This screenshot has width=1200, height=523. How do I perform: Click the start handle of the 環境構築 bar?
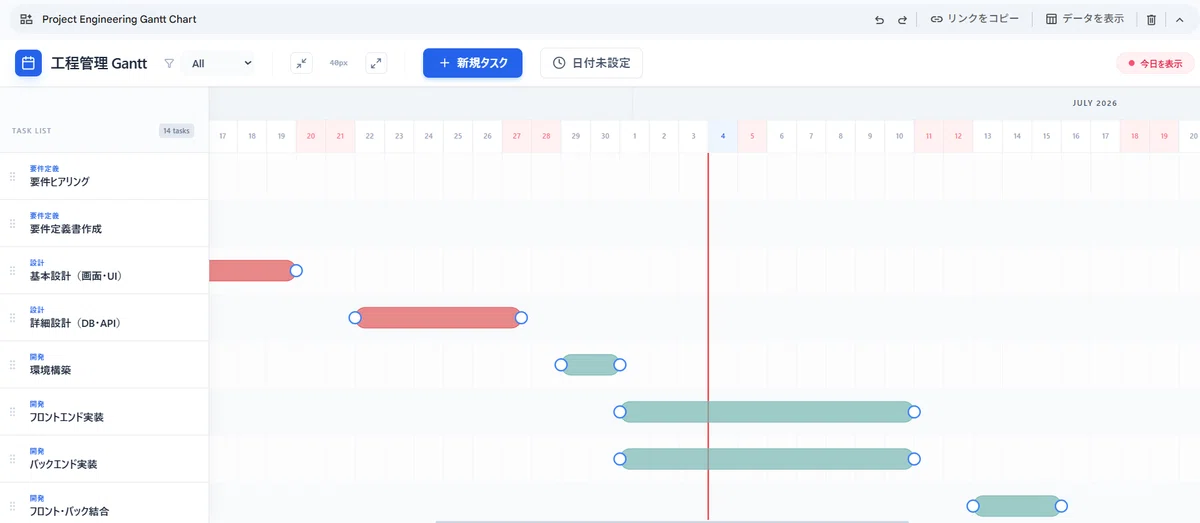pos(561,365)
